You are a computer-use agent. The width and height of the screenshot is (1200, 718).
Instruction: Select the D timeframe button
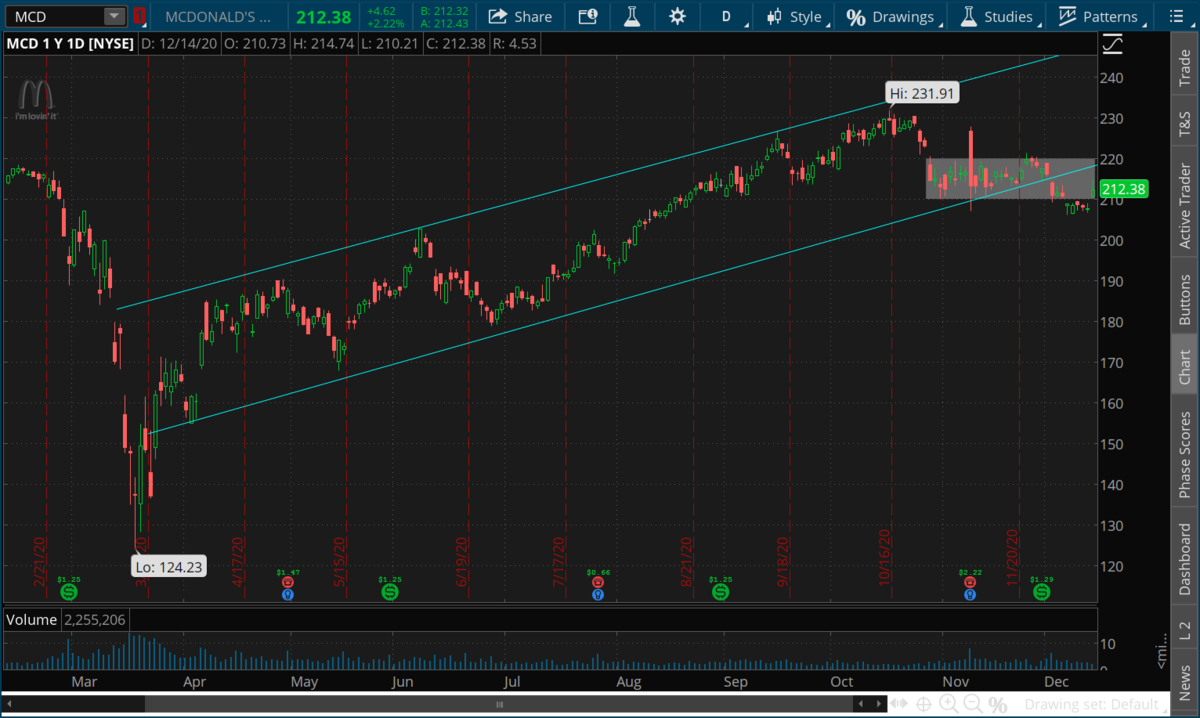tap(726, 17)
